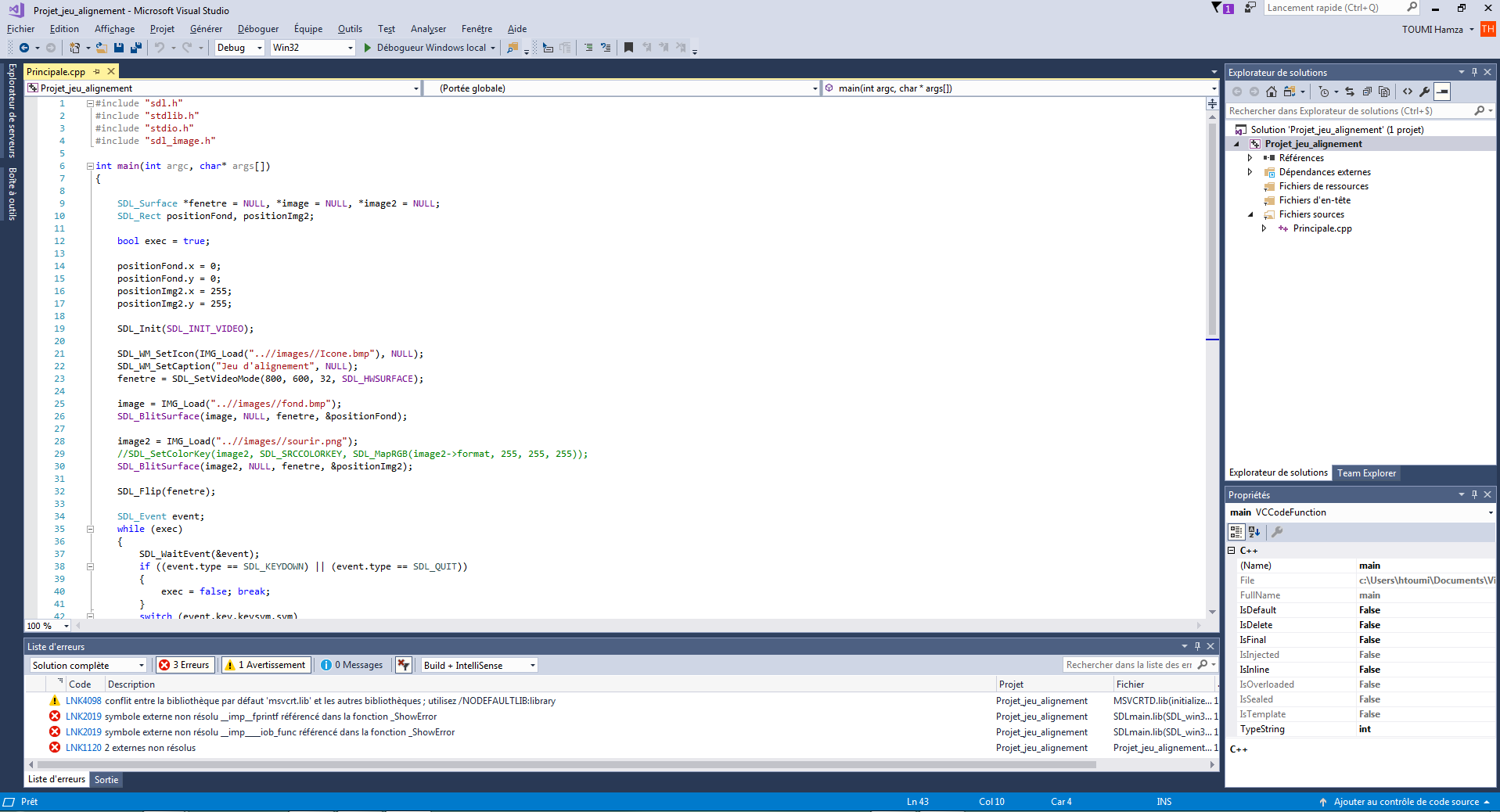Collapse the Fichiers sources folder node
The image size is (1500, 812).
click(1250, 214)
